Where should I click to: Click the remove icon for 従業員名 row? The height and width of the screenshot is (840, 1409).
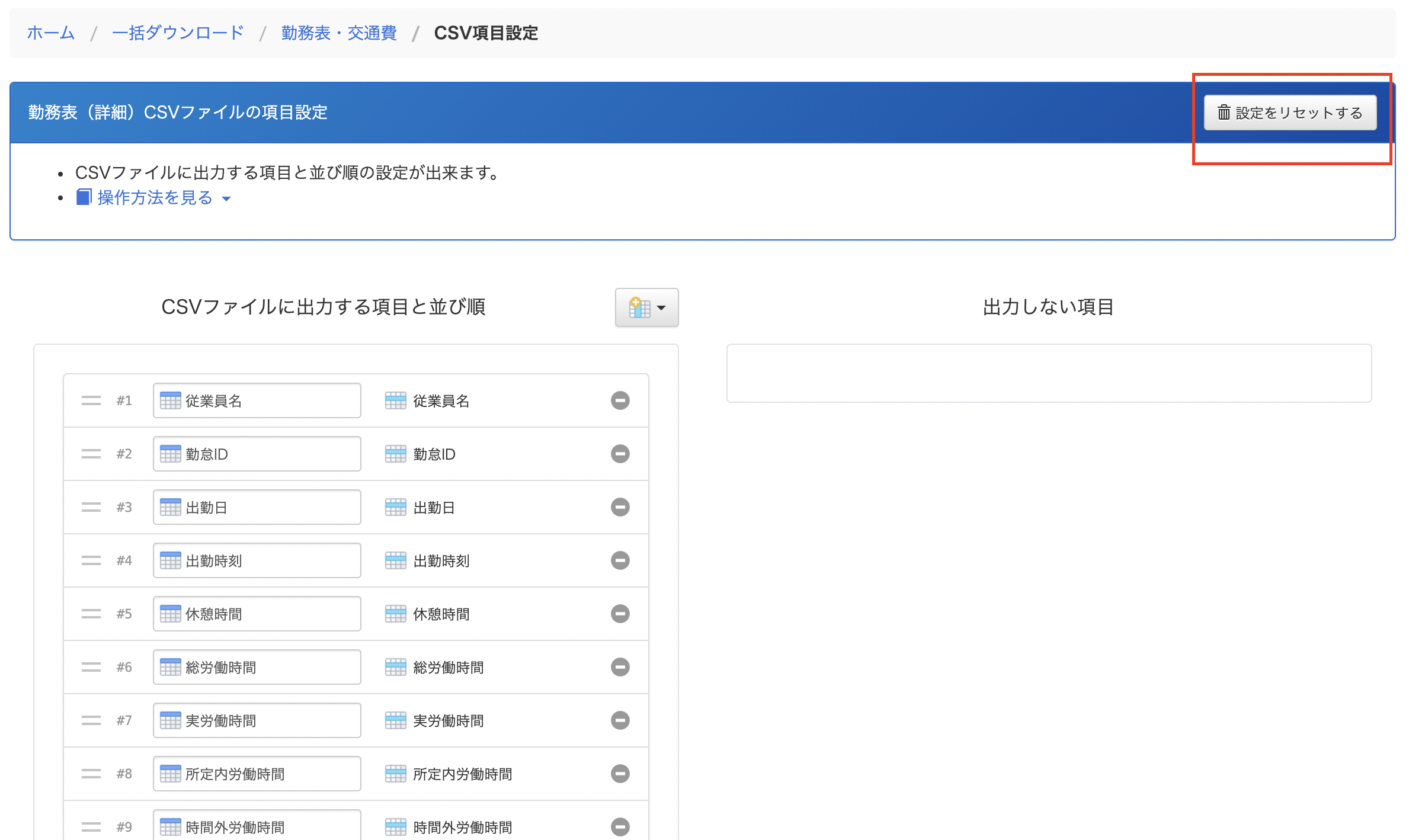click(620, 400)
